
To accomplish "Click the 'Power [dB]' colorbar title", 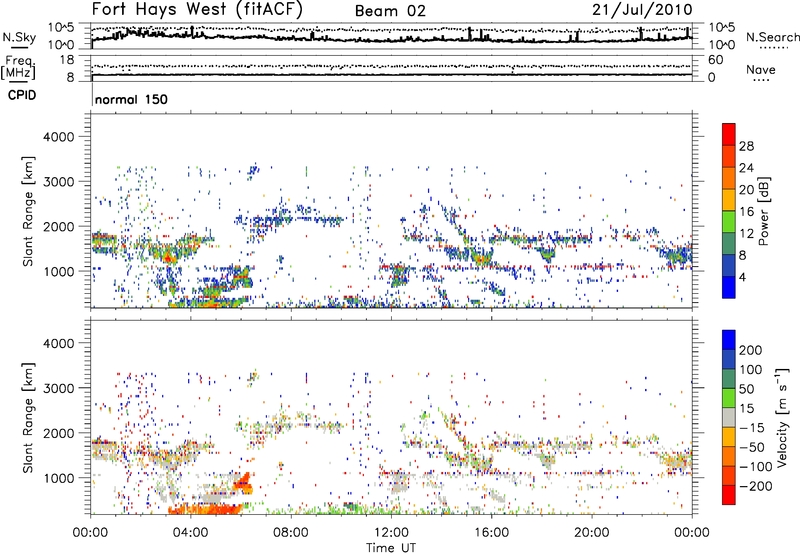I will coord(763,211).
